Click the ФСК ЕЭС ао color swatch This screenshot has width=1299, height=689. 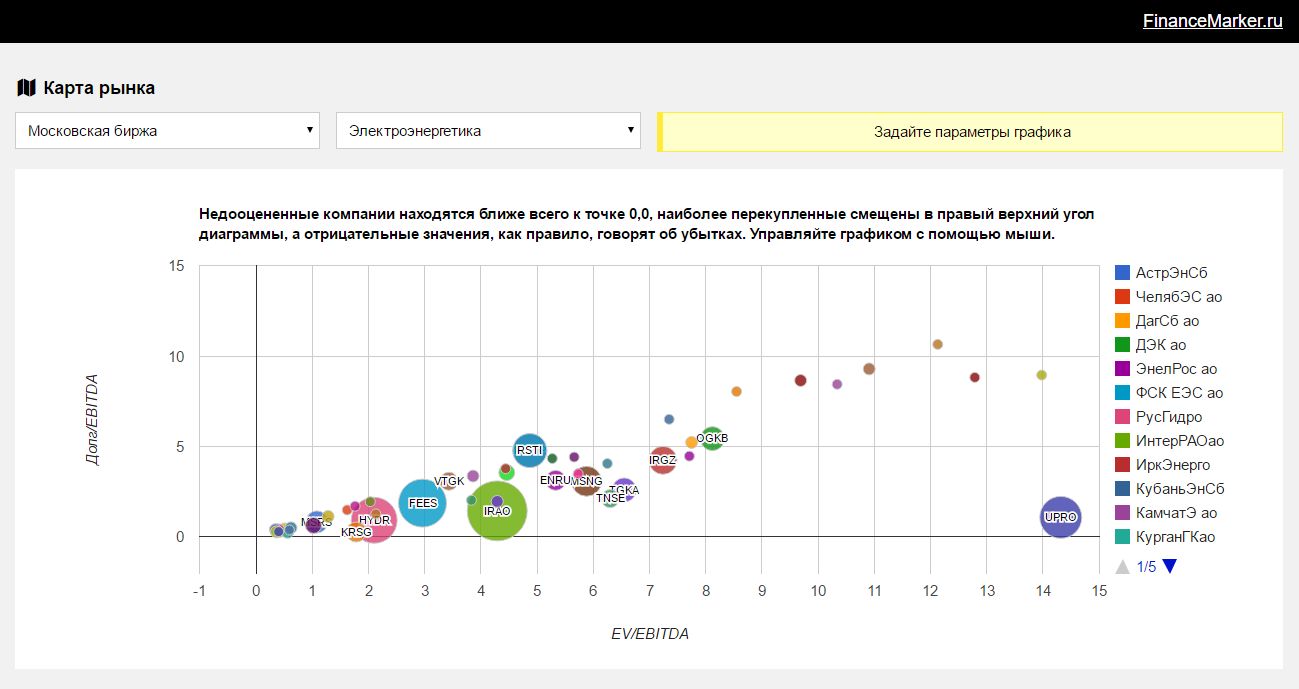(x=1123, y=393)
